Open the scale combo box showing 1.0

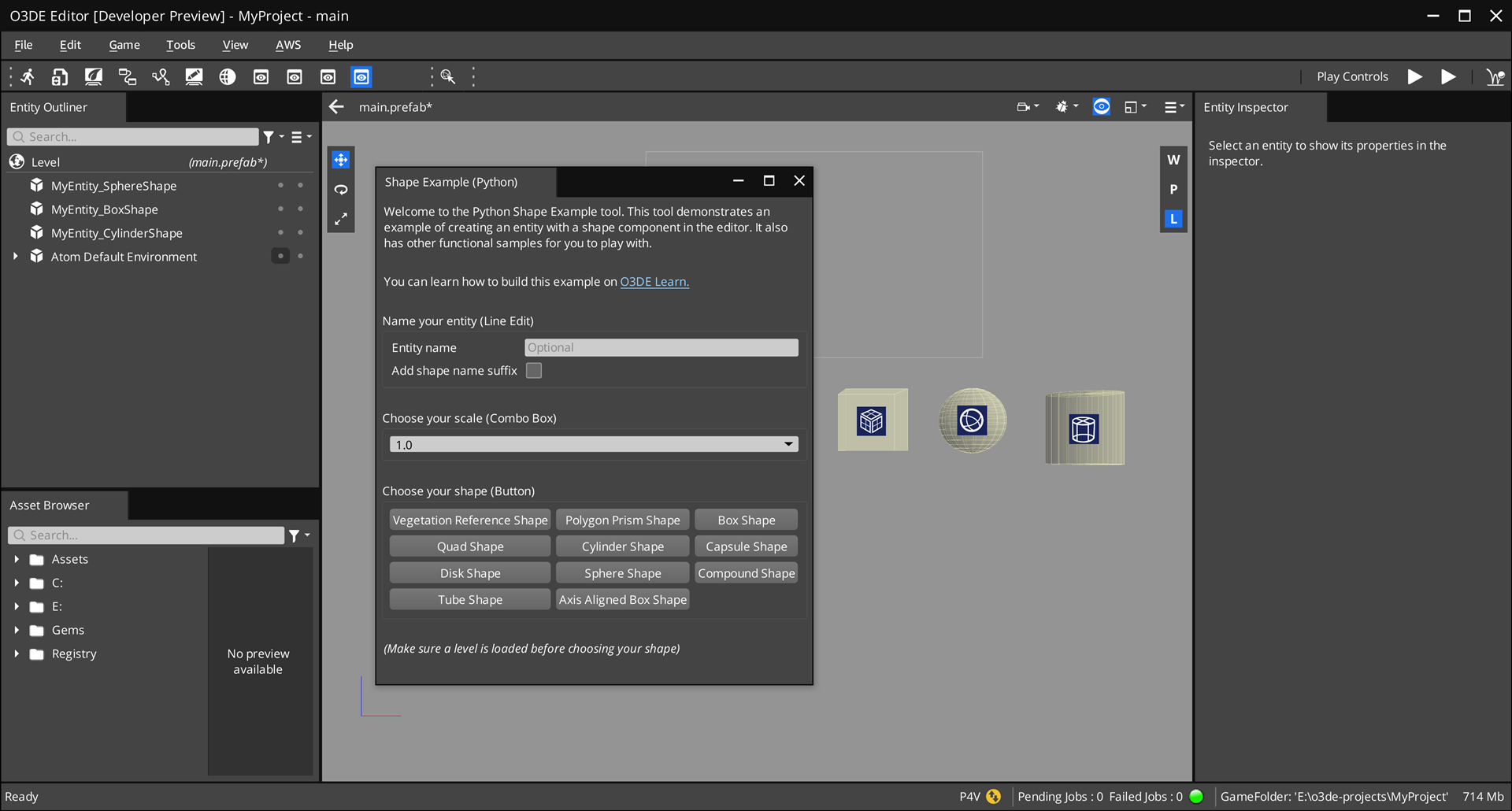[x=594, y=445]
